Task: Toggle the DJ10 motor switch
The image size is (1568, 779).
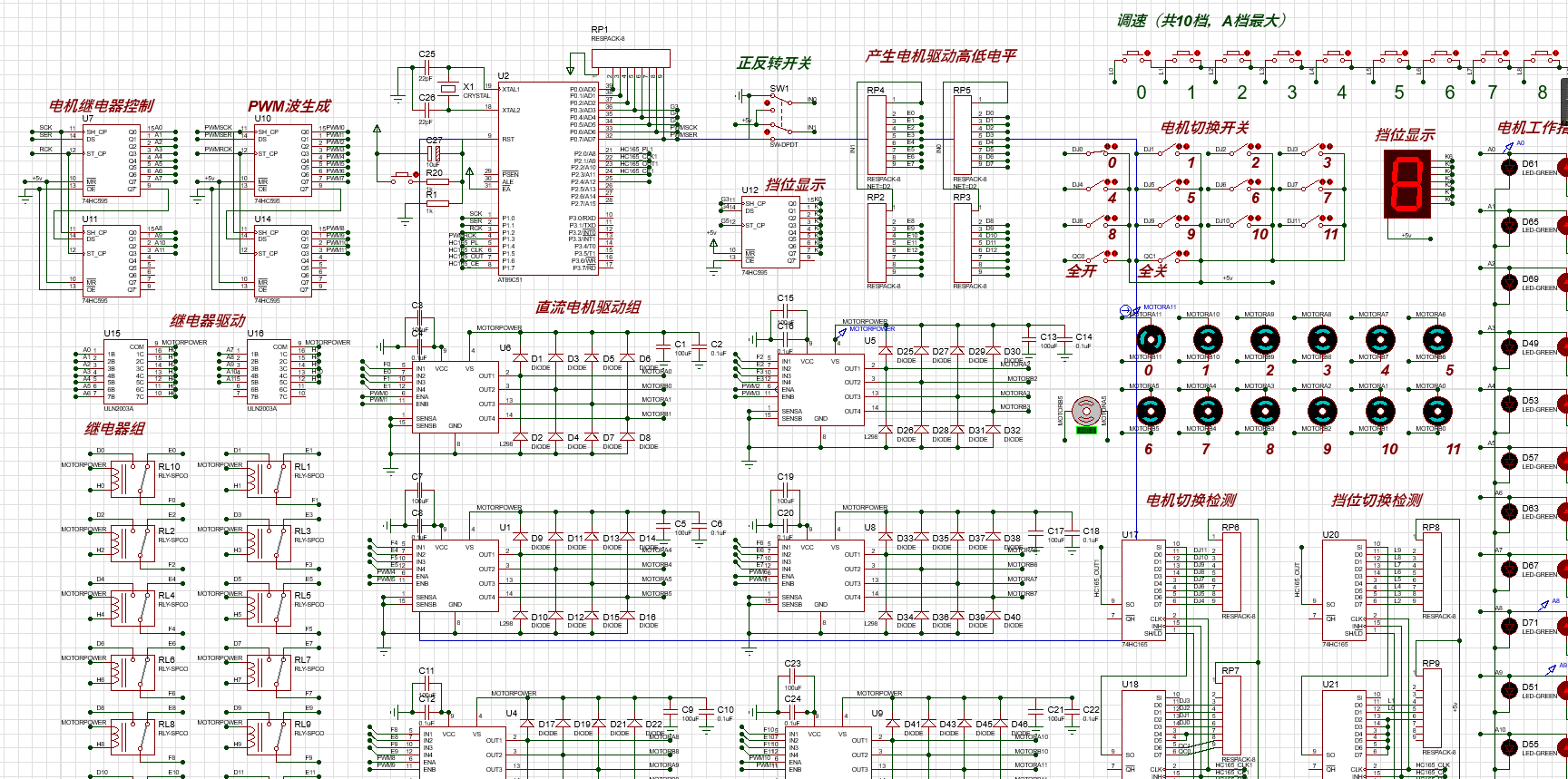Action: [1246, 221]
